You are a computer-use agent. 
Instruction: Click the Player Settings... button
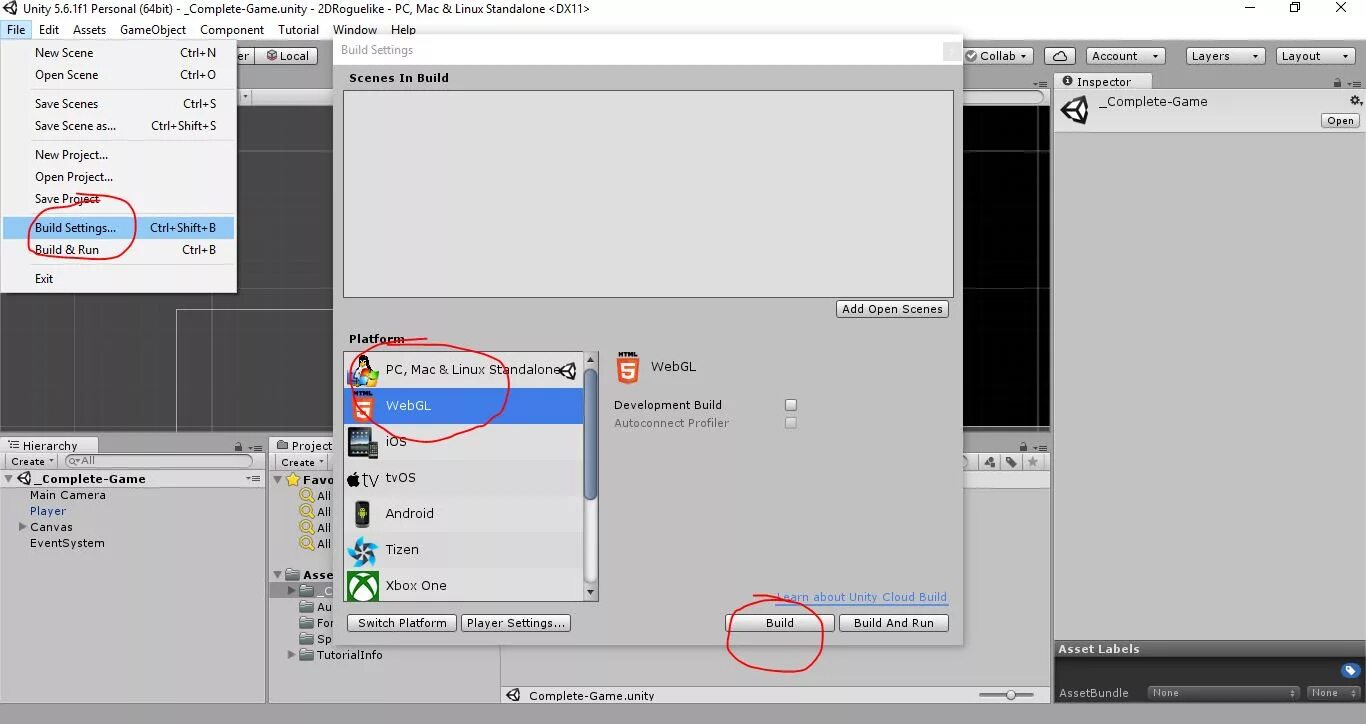click(516, 623)
